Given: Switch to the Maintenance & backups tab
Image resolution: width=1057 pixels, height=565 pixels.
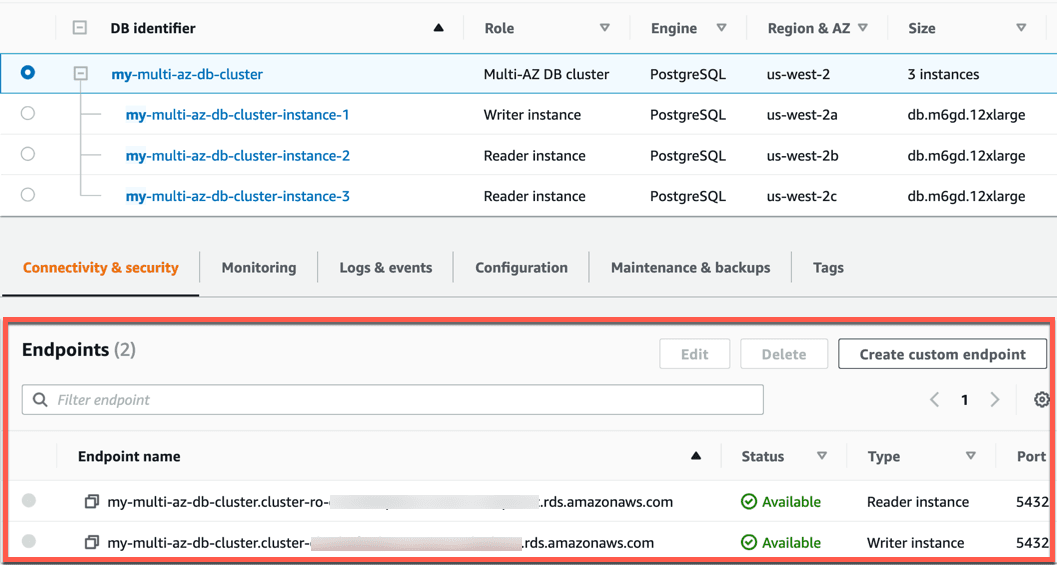Looking at the screenshot, I should pyautogui.click(x=690, y=268).
